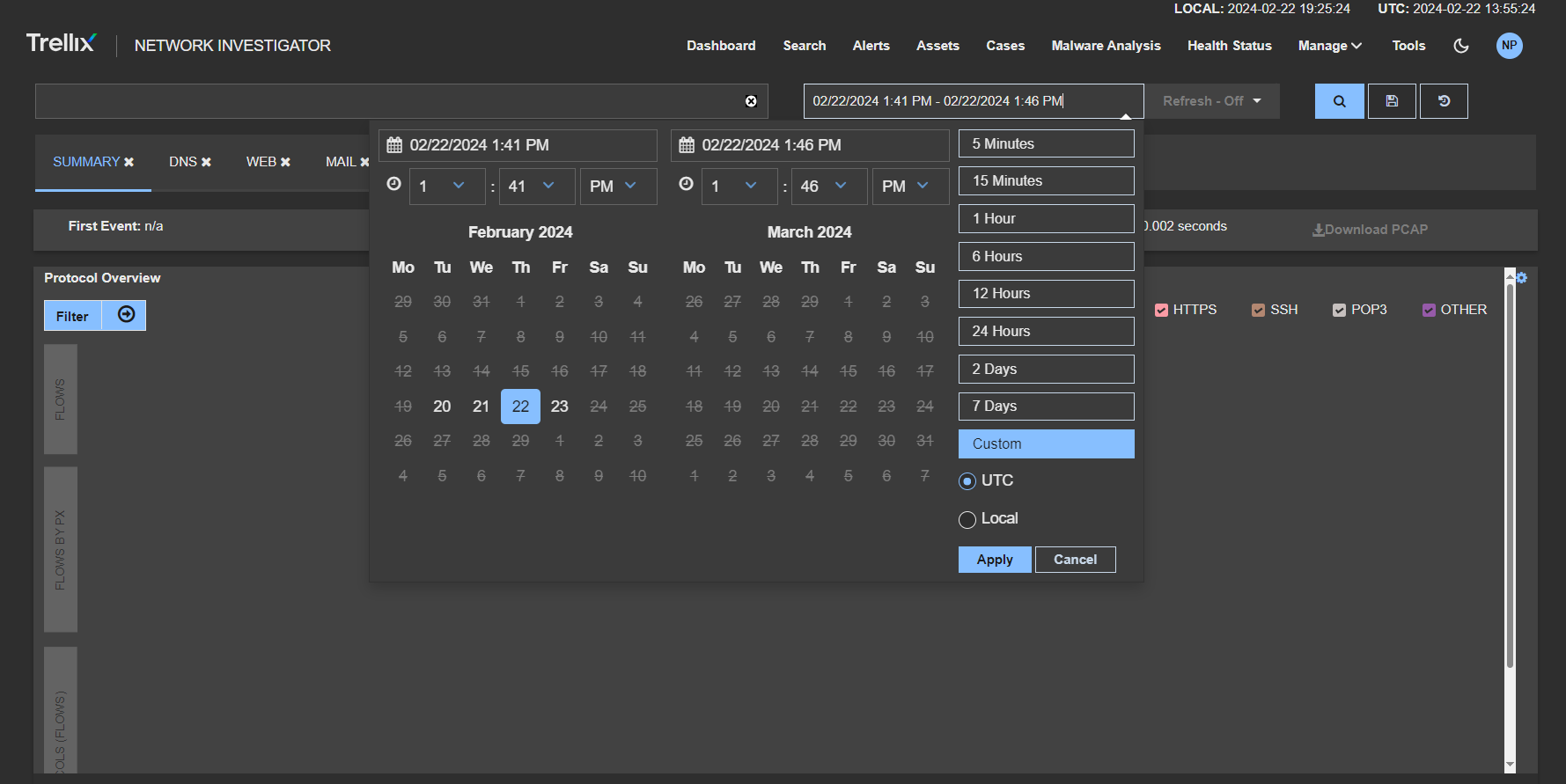
Task: Close the WEB tab with its X
Action: pyautogui.click(x=285, y=162)
